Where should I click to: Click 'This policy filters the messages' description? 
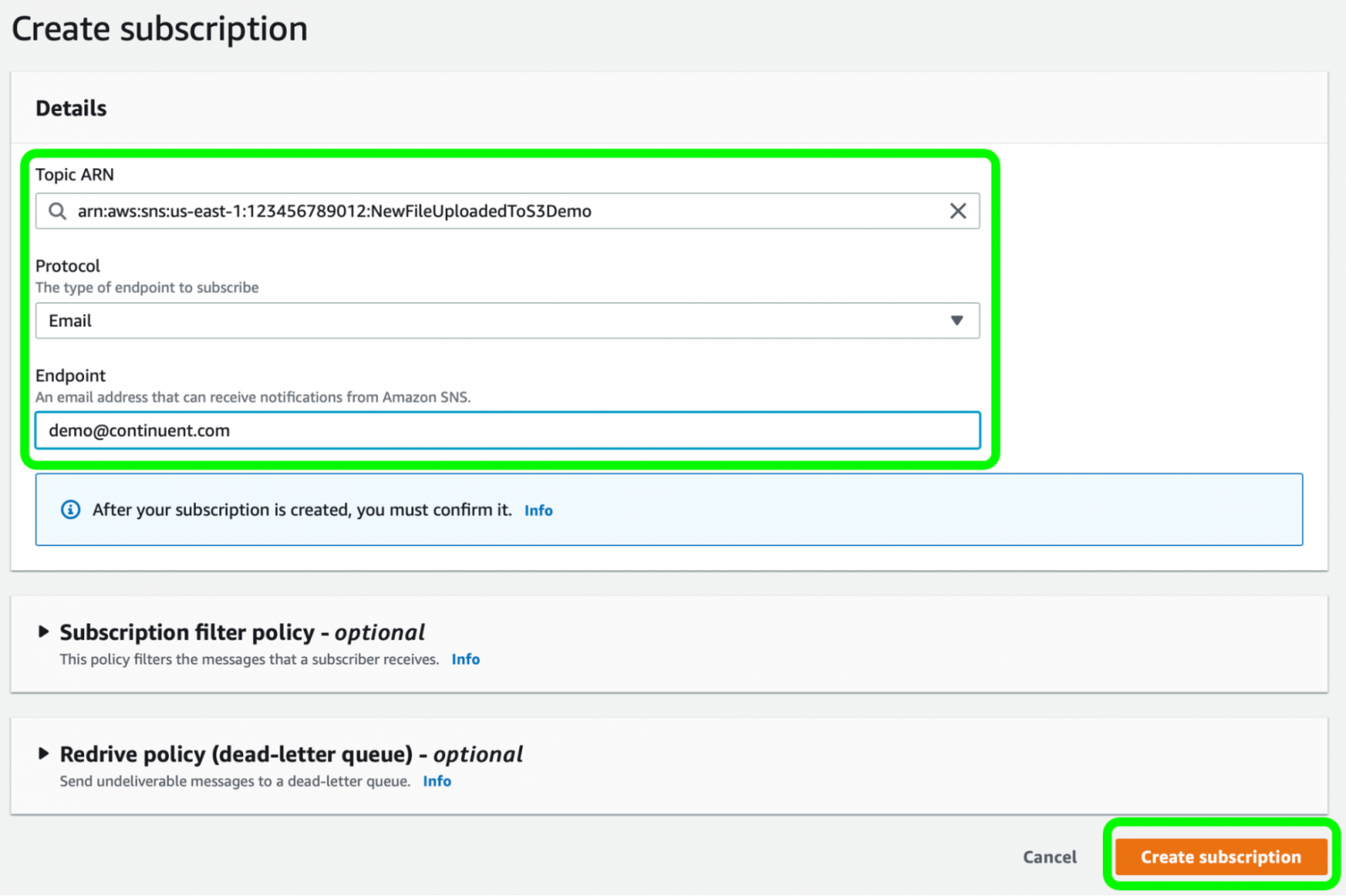(249, 660)
